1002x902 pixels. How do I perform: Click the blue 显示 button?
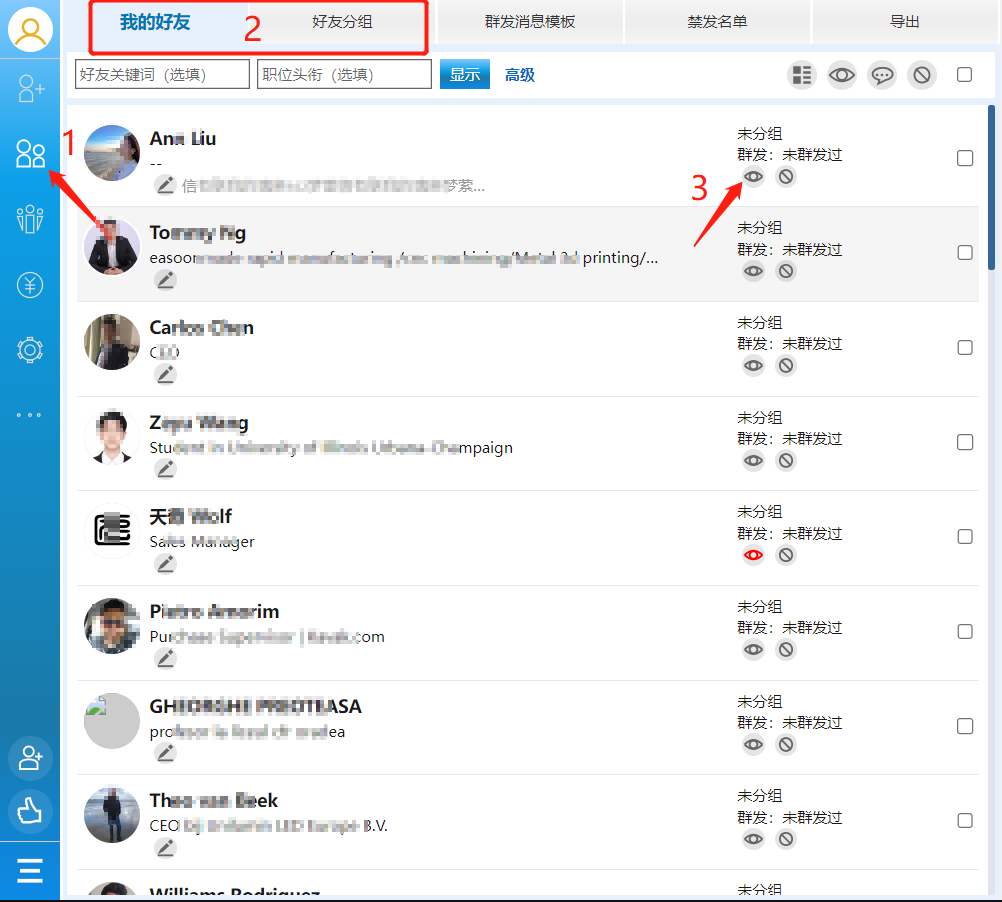coord(465,75)
